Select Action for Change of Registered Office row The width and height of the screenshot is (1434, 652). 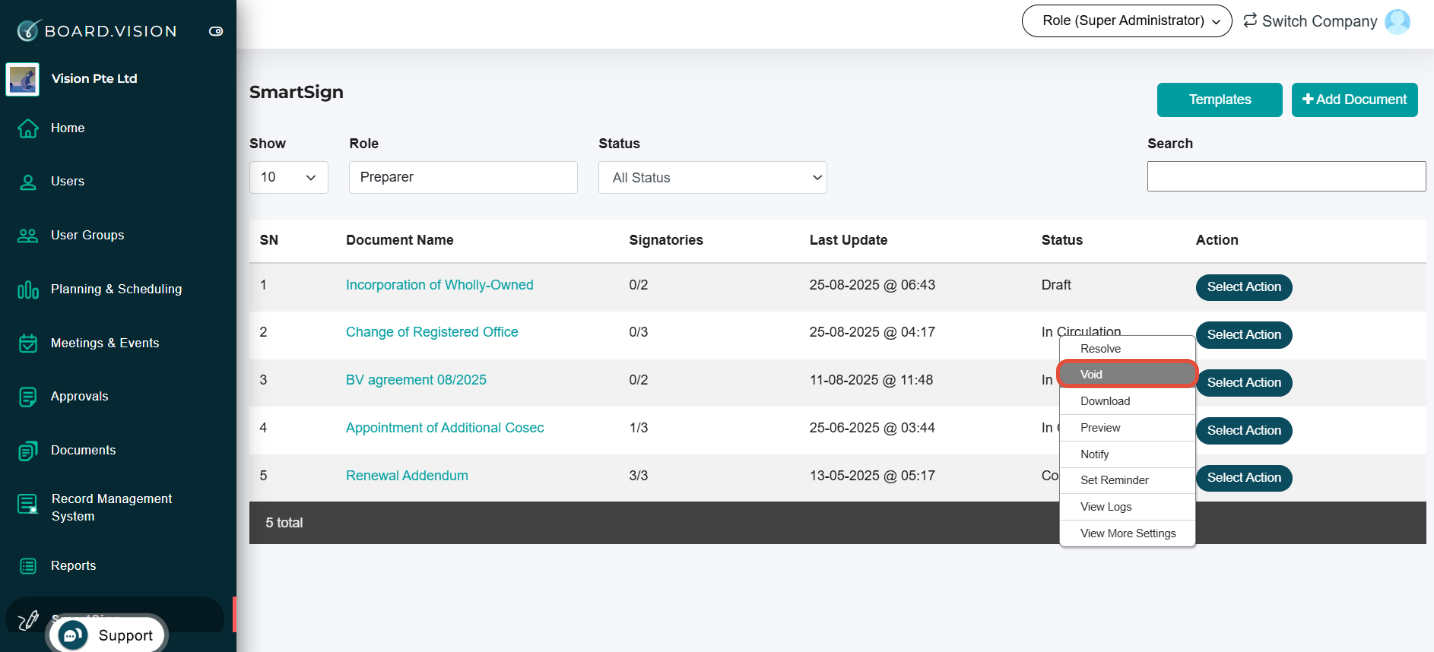[x=1244, y=335]
